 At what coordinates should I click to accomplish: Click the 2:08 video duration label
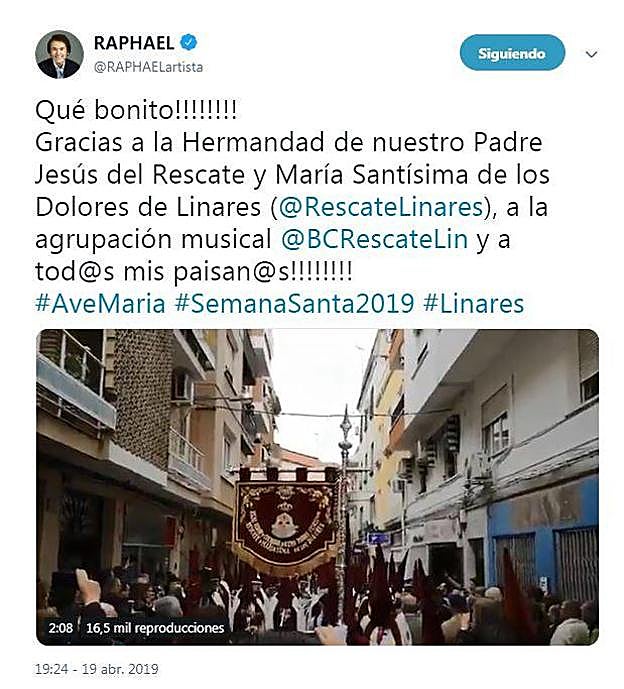[61, 627]
